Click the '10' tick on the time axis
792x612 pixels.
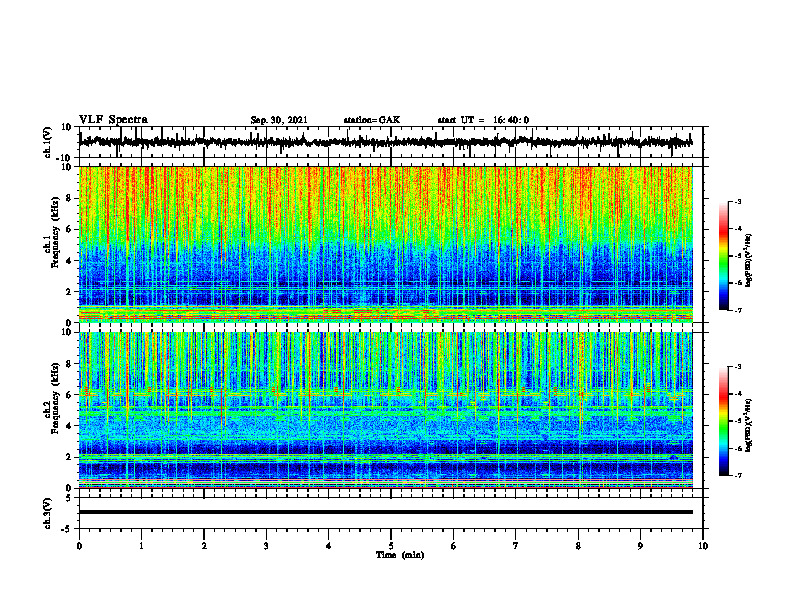(703, 546)
